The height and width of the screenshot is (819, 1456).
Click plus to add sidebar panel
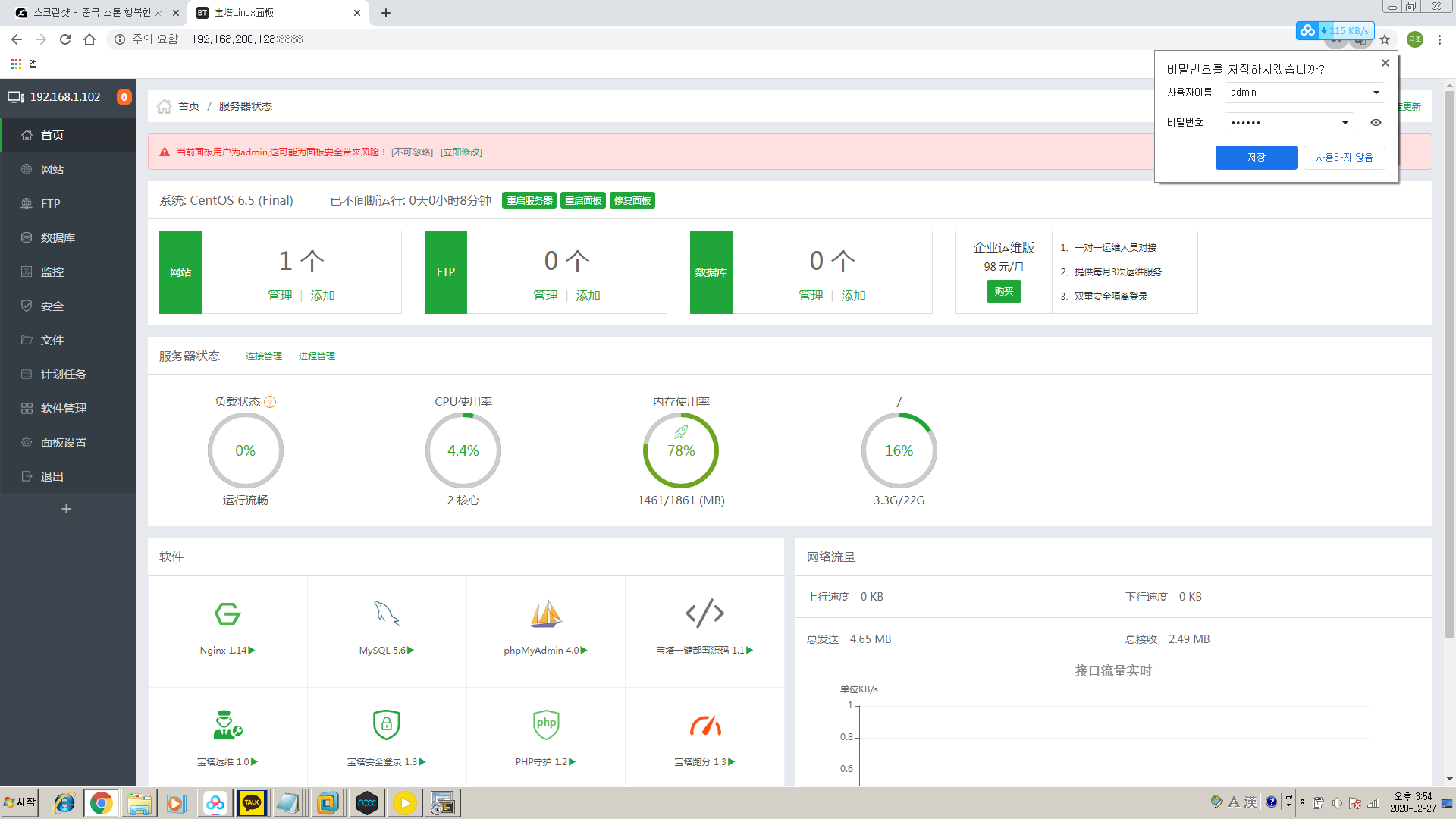(x=67, y=509)
